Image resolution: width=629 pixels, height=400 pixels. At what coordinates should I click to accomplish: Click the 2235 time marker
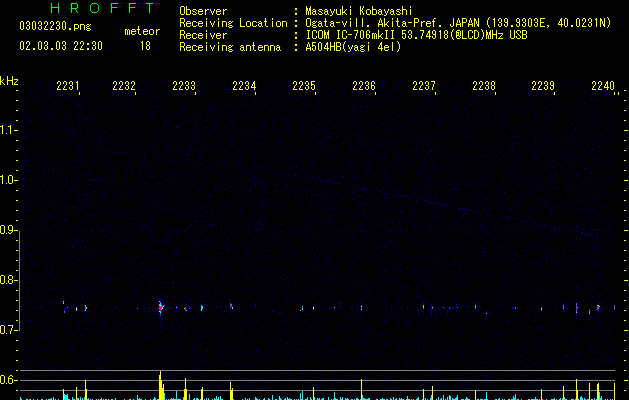304,86
